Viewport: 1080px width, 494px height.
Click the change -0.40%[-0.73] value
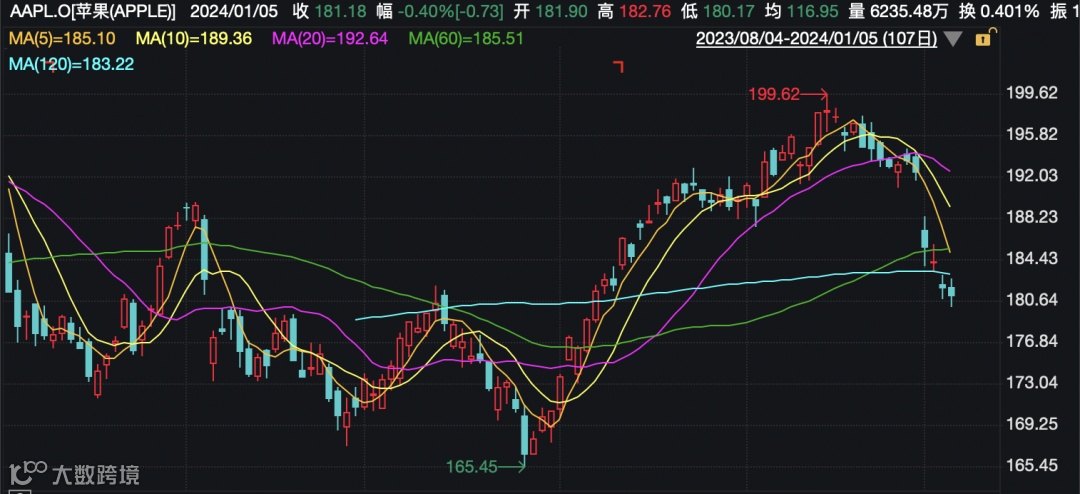[452, 12]
